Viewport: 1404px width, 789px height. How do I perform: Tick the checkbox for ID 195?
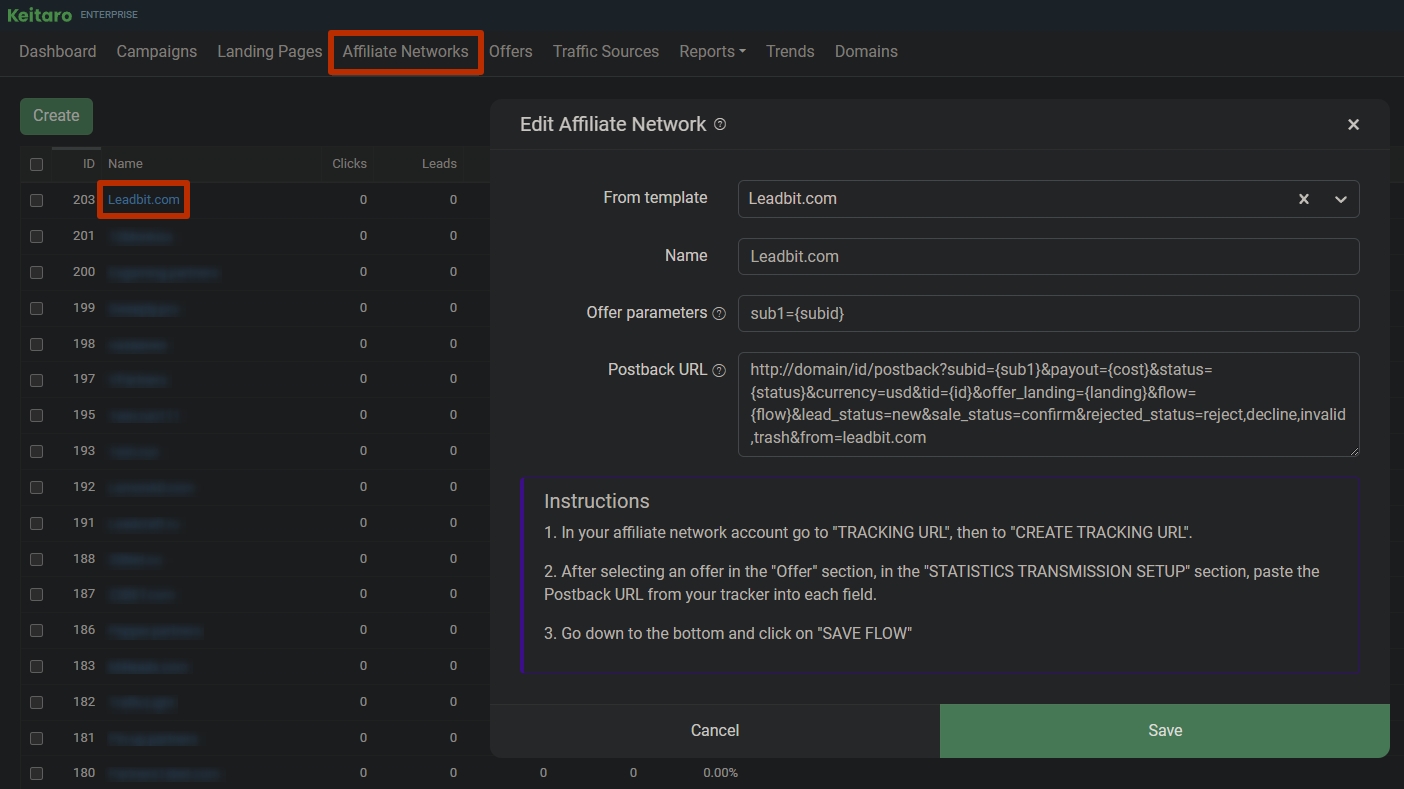point(37,415)
